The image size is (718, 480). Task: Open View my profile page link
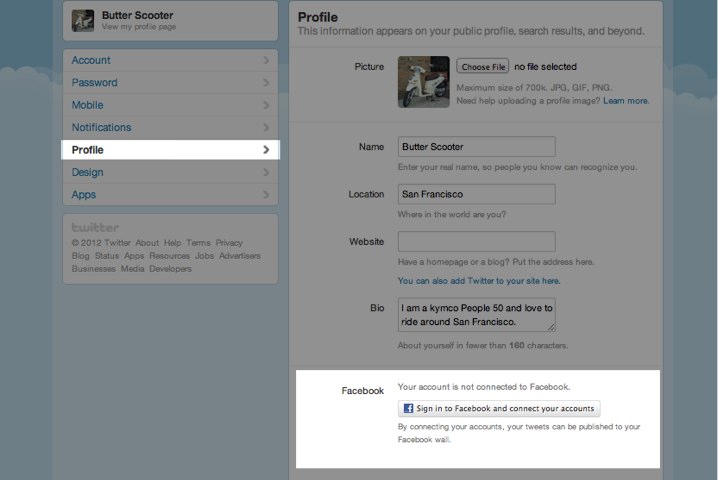(139, 27)
